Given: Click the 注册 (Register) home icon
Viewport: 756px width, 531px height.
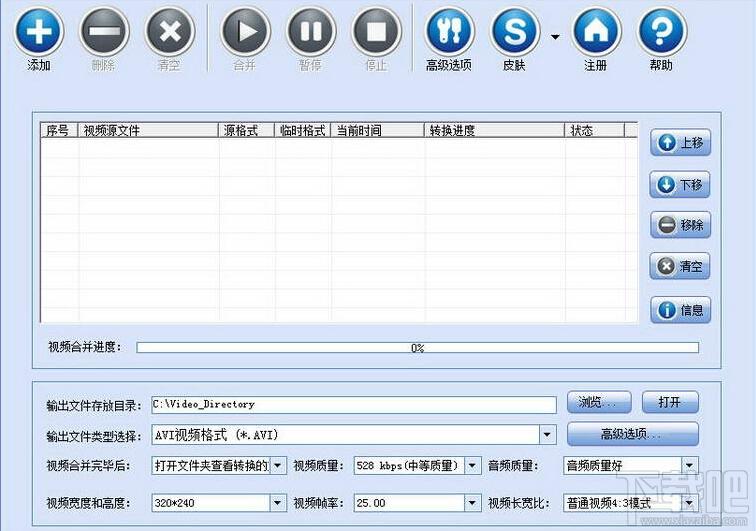Looking at the screenshot, I should pos(596,31).
